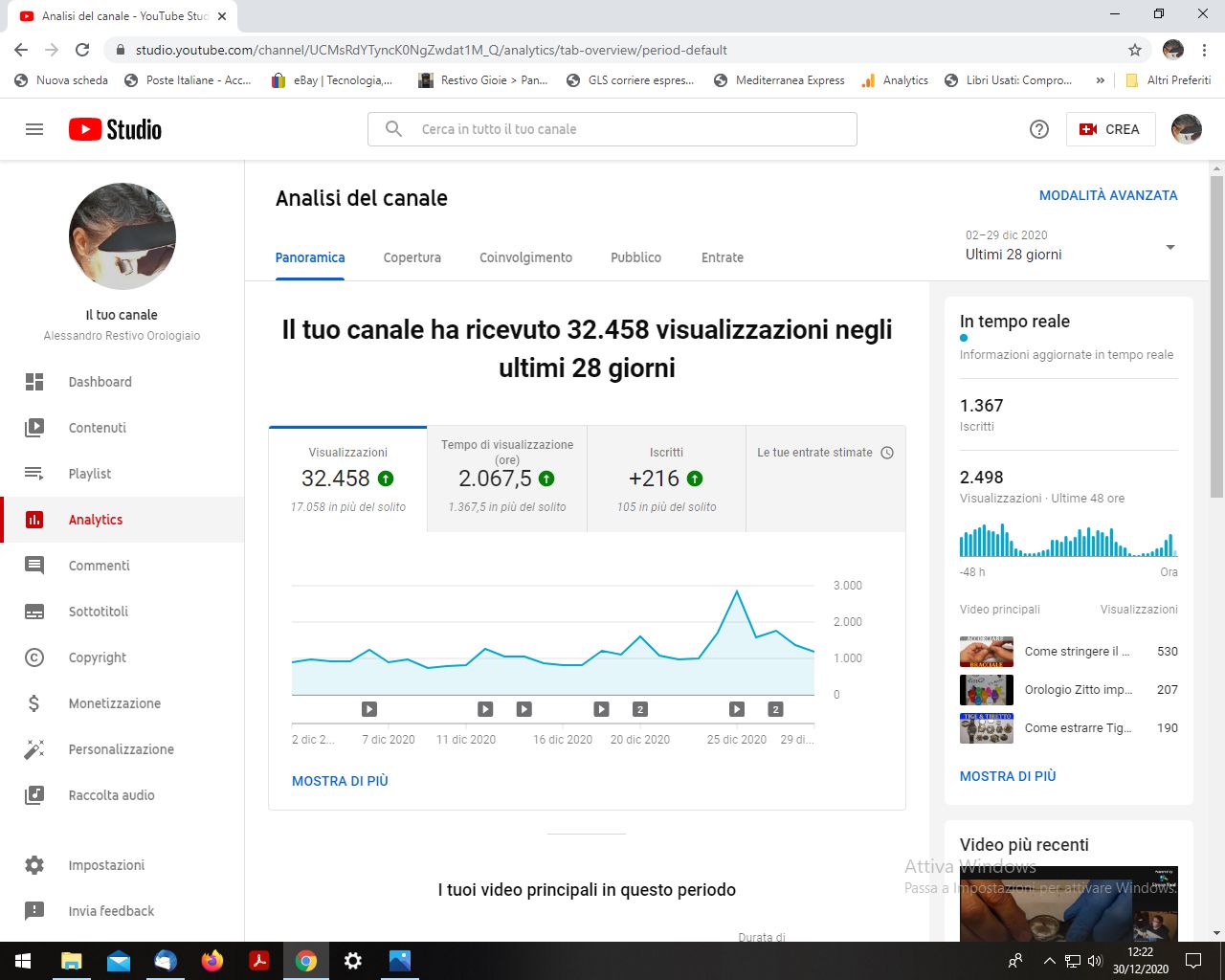Open Monetizzazione in the sidebar
This screenshot has width=1225, height=980.
[x=122, y=703]
